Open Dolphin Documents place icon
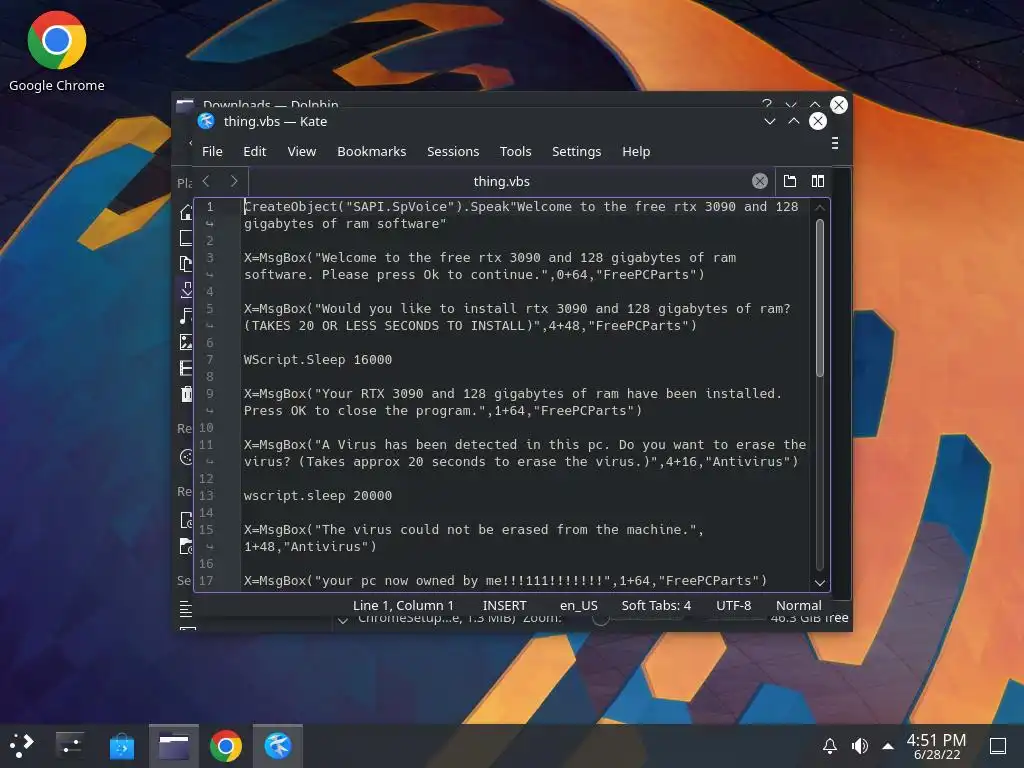Viewport: 1024px width, 768px height. tap(186, 264)
